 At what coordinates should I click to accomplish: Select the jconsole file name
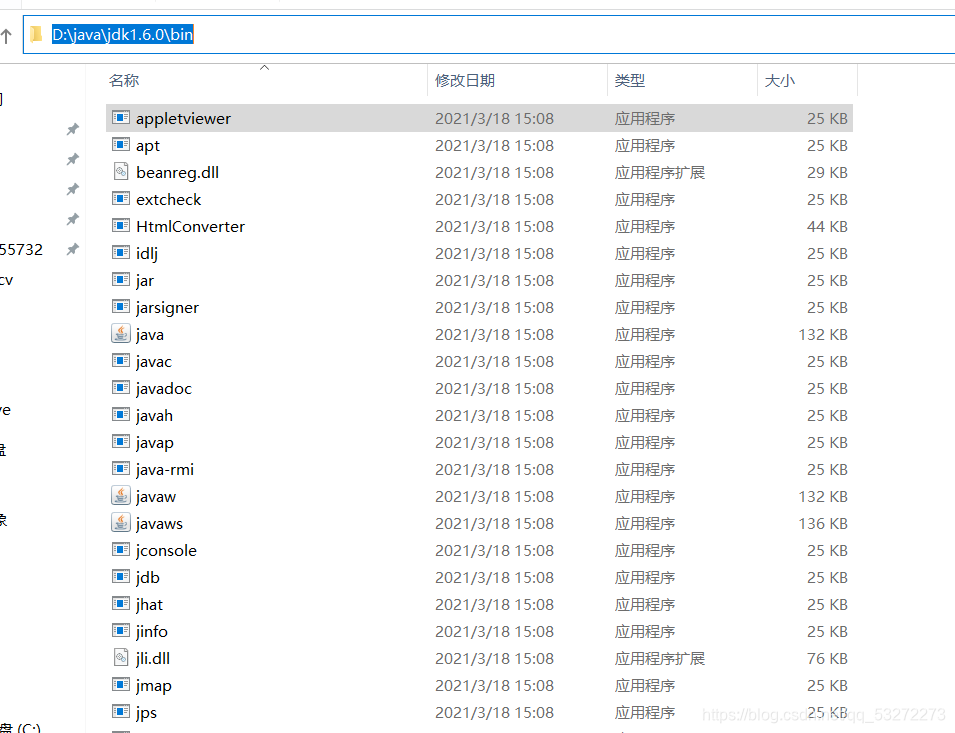coord(166,550)
